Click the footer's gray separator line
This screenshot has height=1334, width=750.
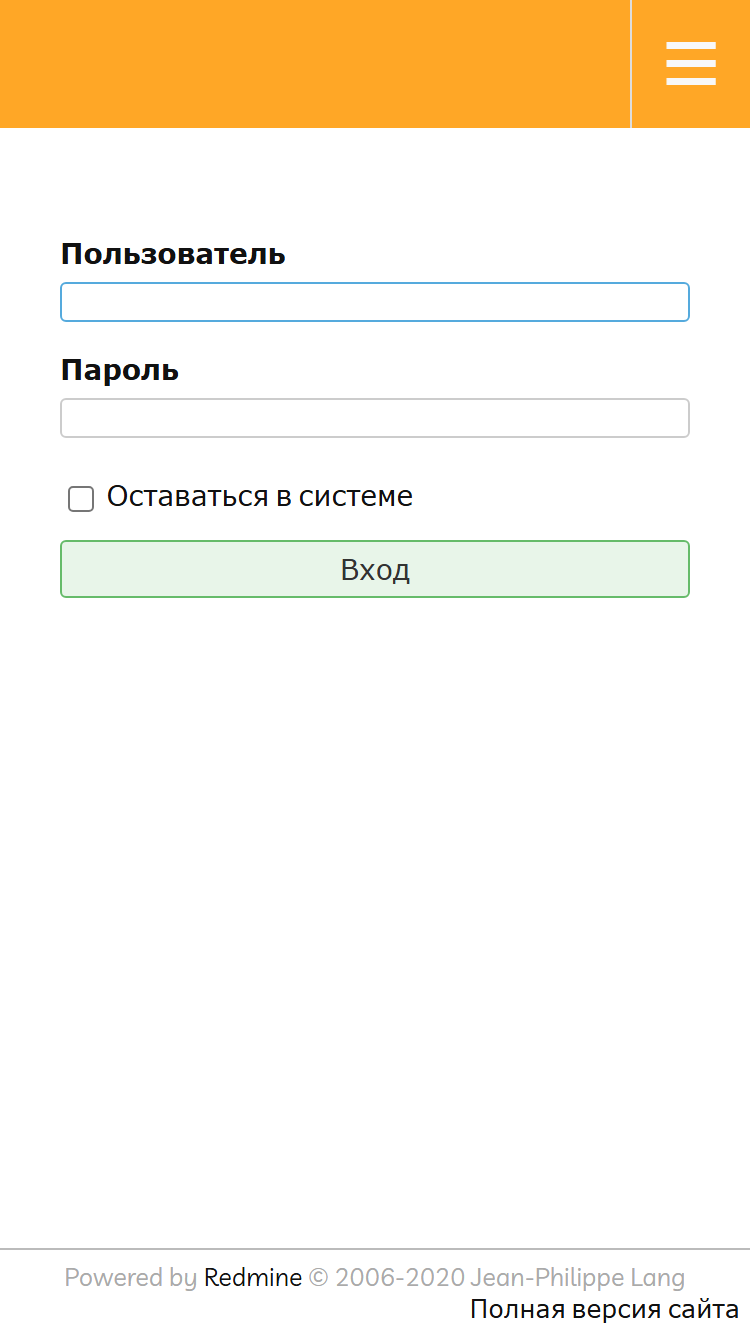point(375,1249)
